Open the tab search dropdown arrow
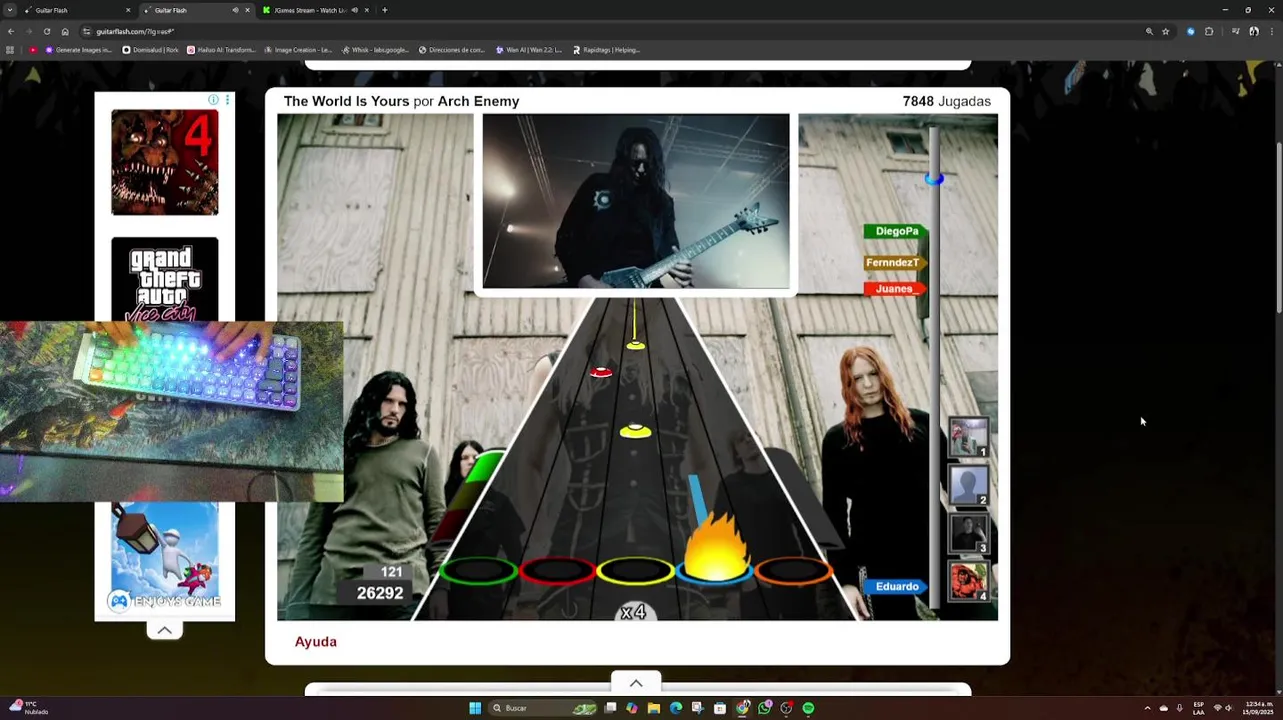 click(x=10, y=10)
